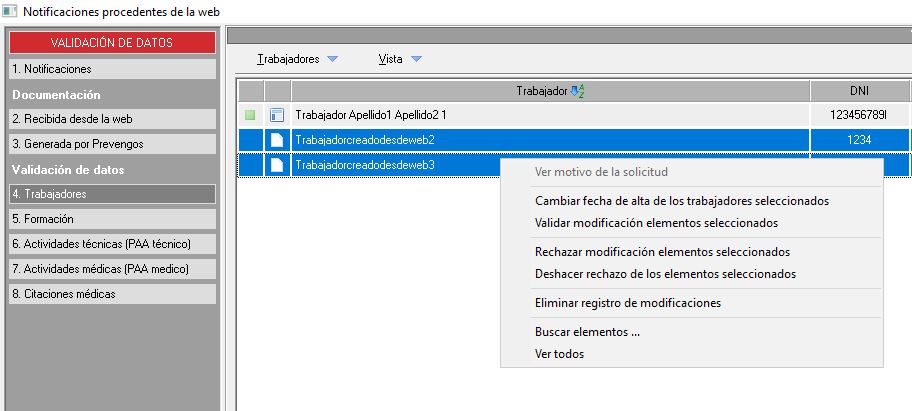
Task: Open the '1. Notificaciones' sidebar section
Action: 111,69
